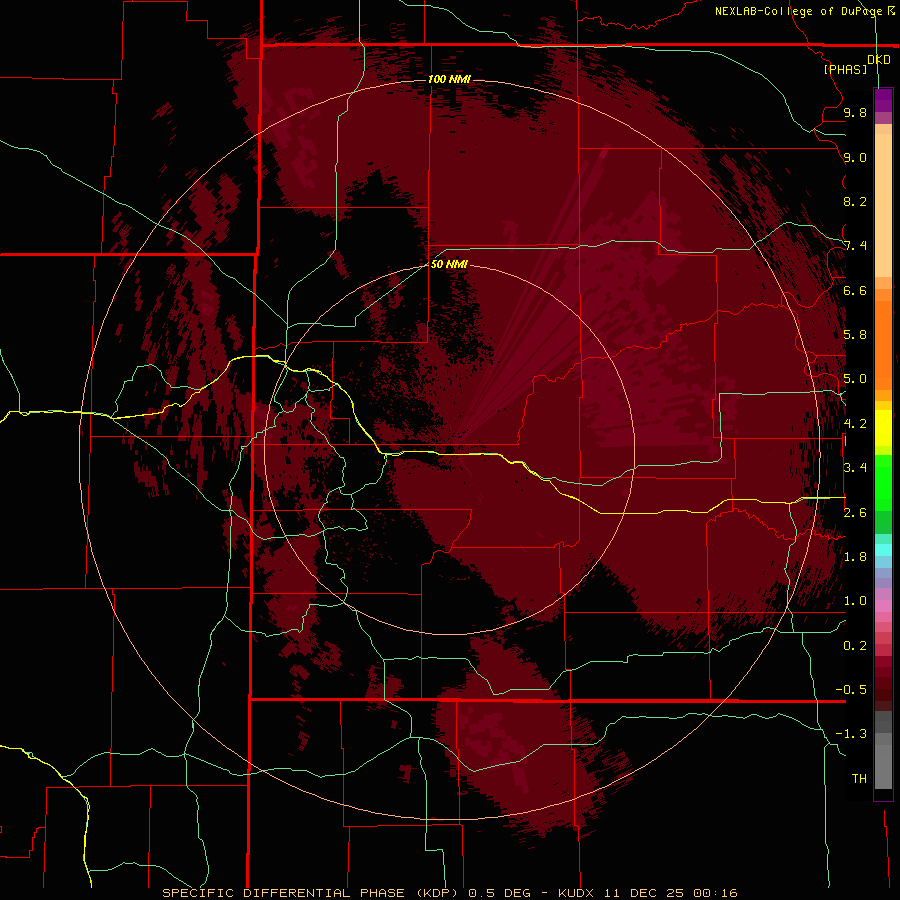This screenshot has height=900, width=900.
Task: Click the 5.8 legend value
Action: (855, 334)
